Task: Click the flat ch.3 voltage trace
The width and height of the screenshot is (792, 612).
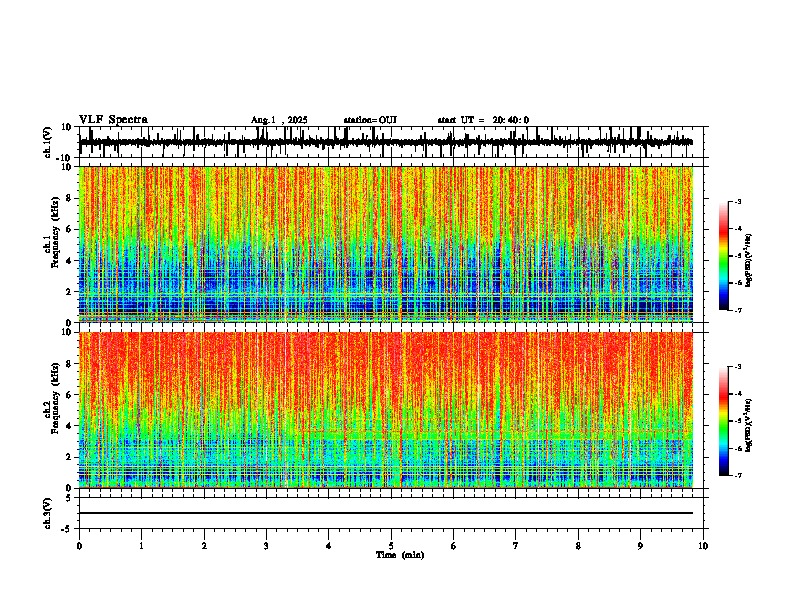Action: pyautogui.click(x=386, y=513)
